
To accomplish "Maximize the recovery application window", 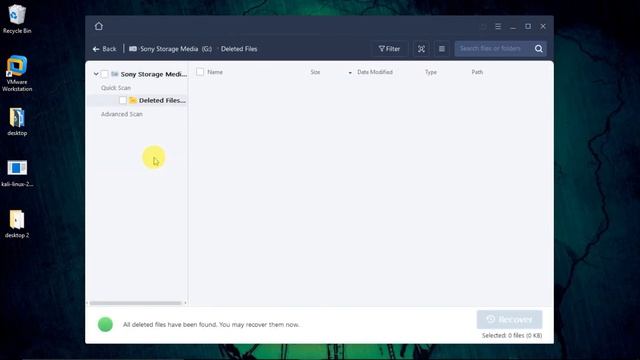I will click(x=528, y=26).
